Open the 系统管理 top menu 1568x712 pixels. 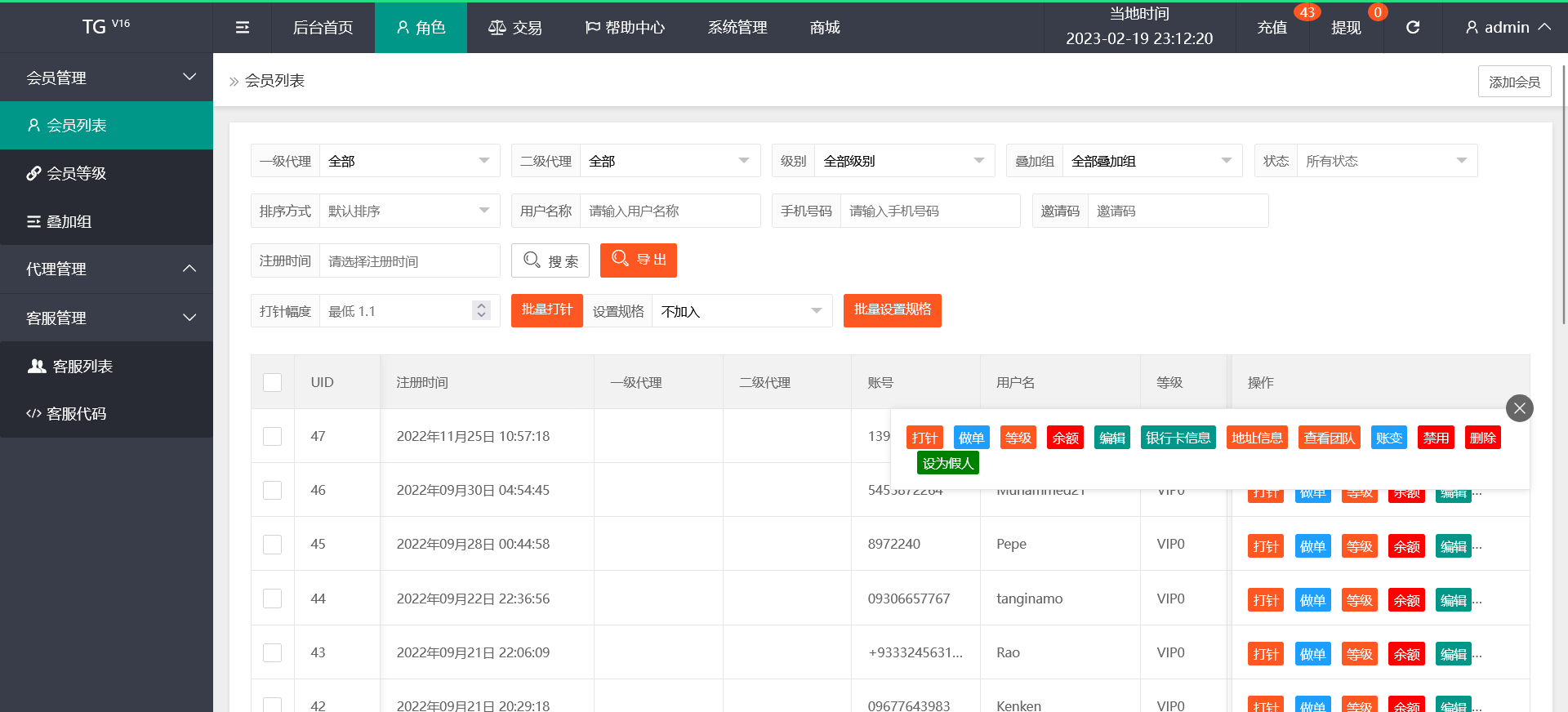point(737,28)
